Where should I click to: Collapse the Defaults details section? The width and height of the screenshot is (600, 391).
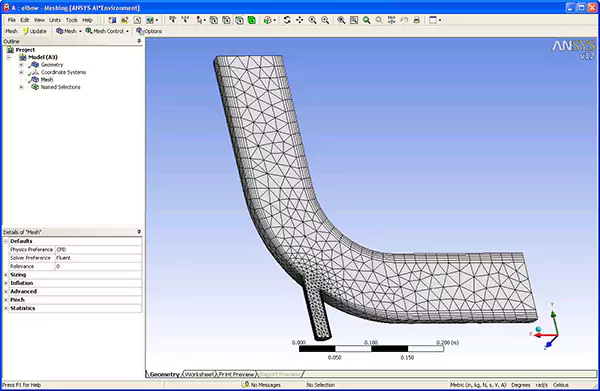[6, 241]
